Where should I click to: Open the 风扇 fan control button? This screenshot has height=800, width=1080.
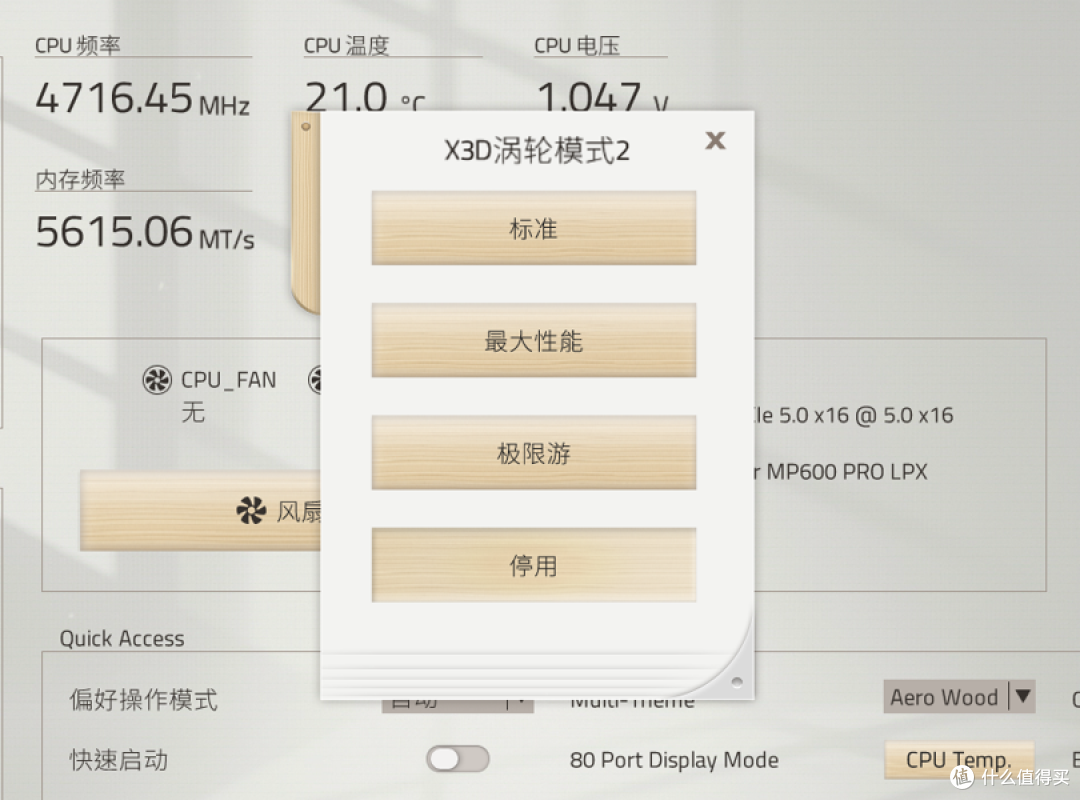pos(200,511)
